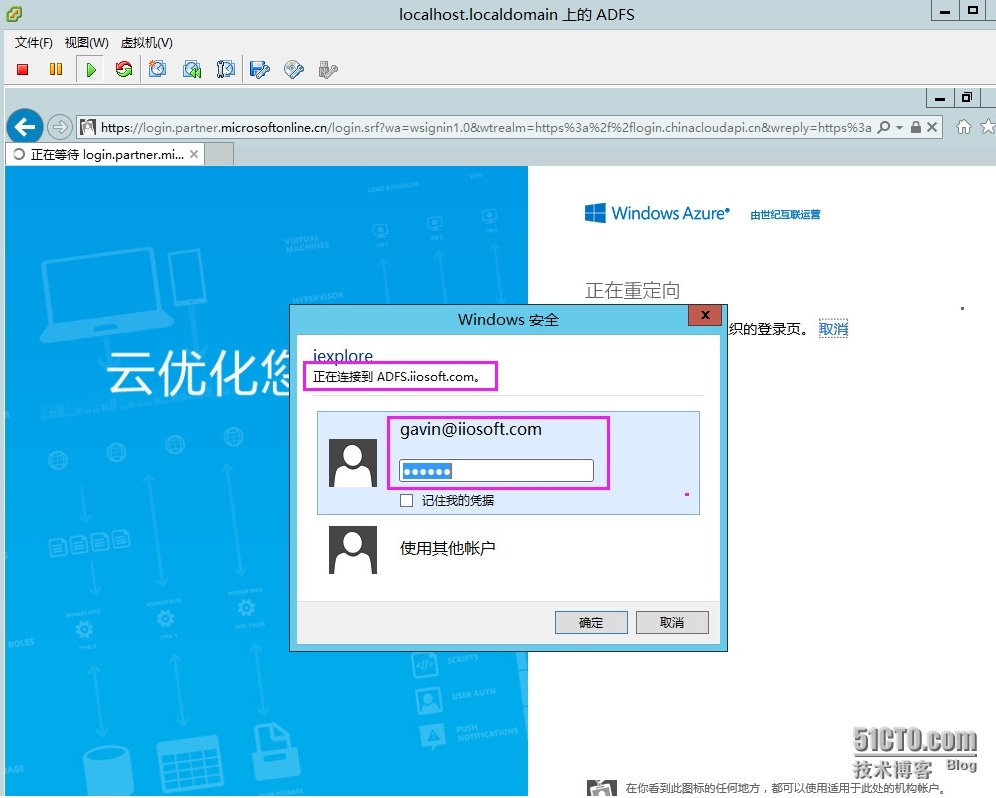Click the browser URL address field
The height and width of the screenshot is (798, 996).
coord(485,128)
